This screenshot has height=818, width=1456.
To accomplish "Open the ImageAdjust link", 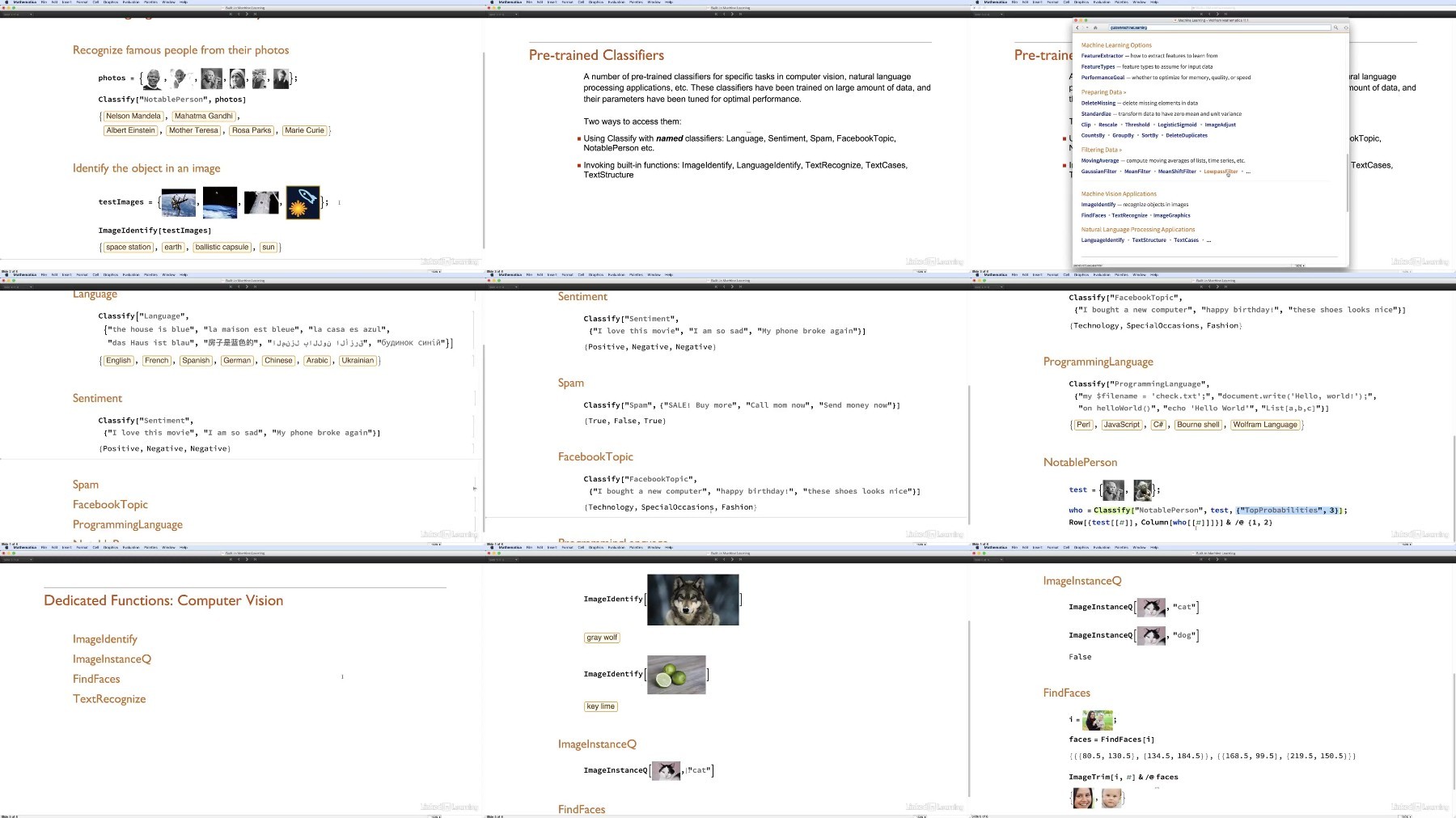I will click(1220, 125).
